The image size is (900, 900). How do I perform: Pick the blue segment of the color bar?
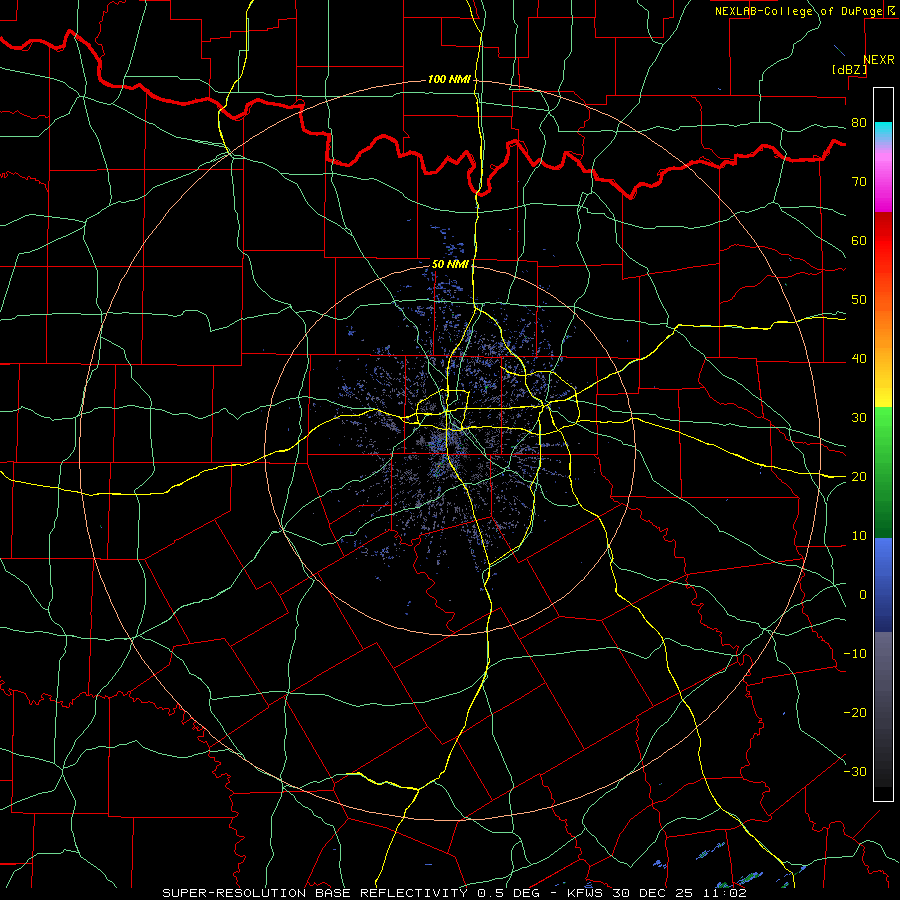click(883, 584)
